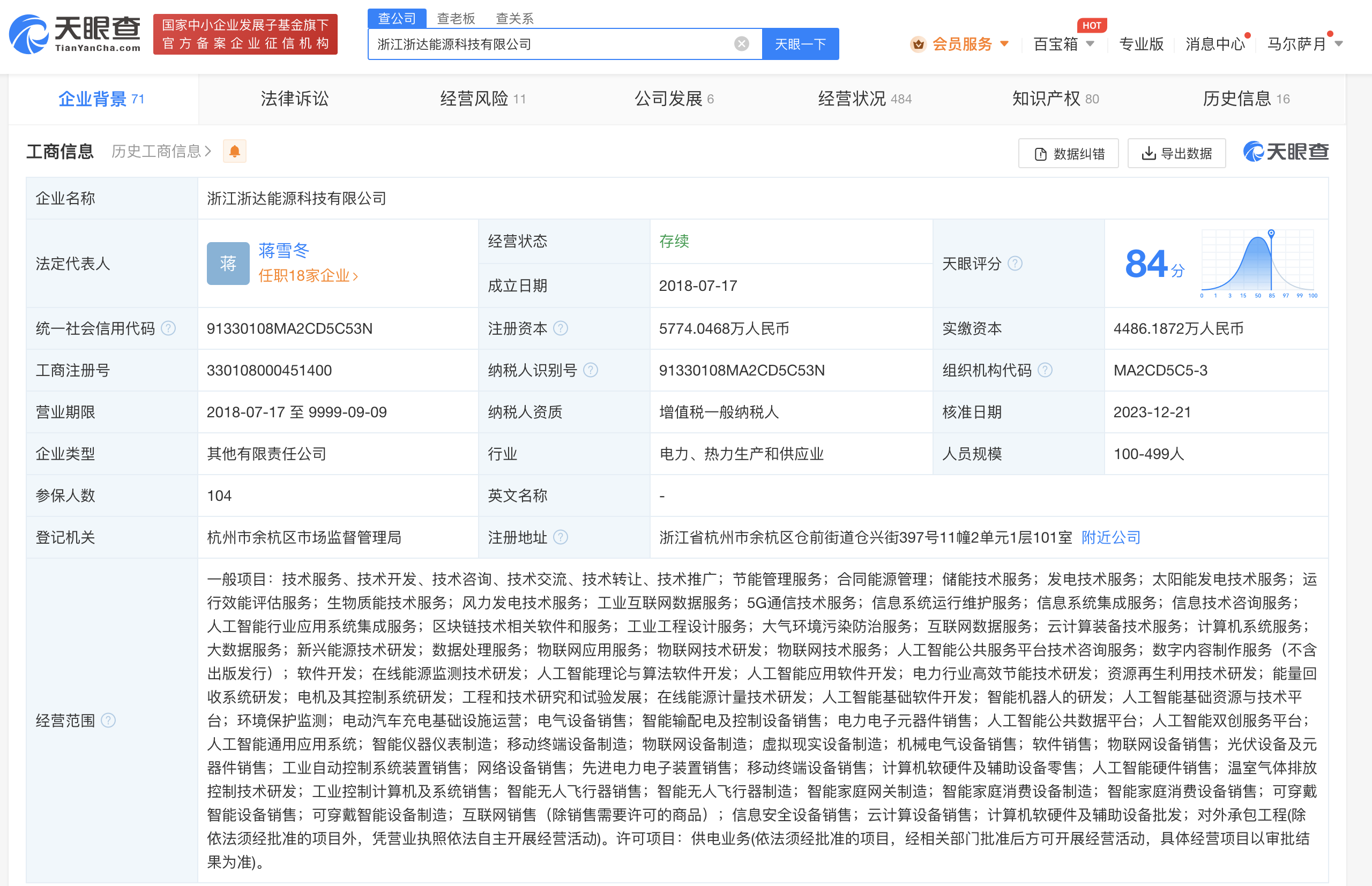Clear the search box with X icon
The height and width of the screenshot is (886, 1372).
point(741,44)
